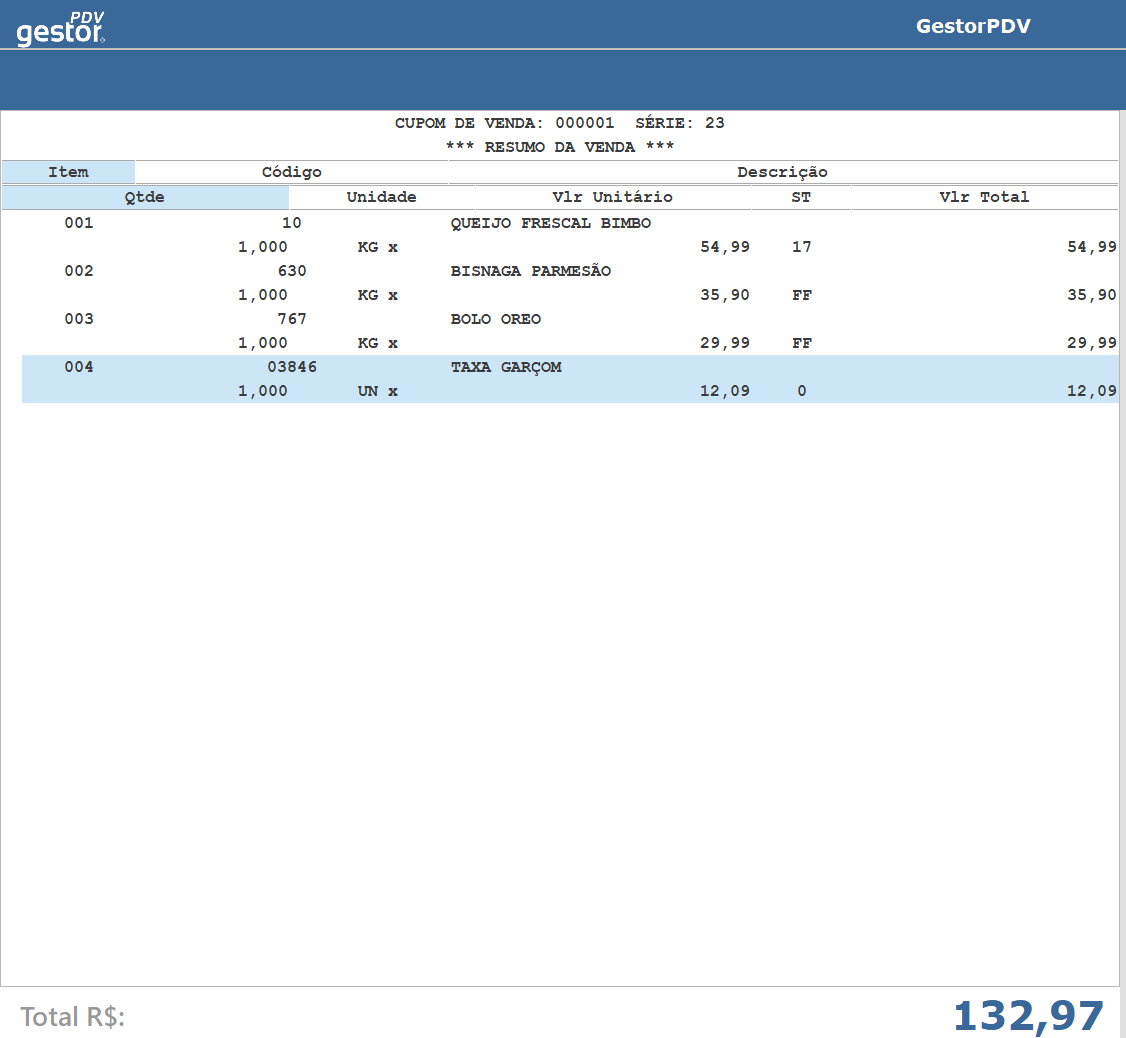The width and height of the screenshot is (1126, 1038).
Task: Select the BOLO OREO item row
Action: pyautogui.click(x=495, y=319)
